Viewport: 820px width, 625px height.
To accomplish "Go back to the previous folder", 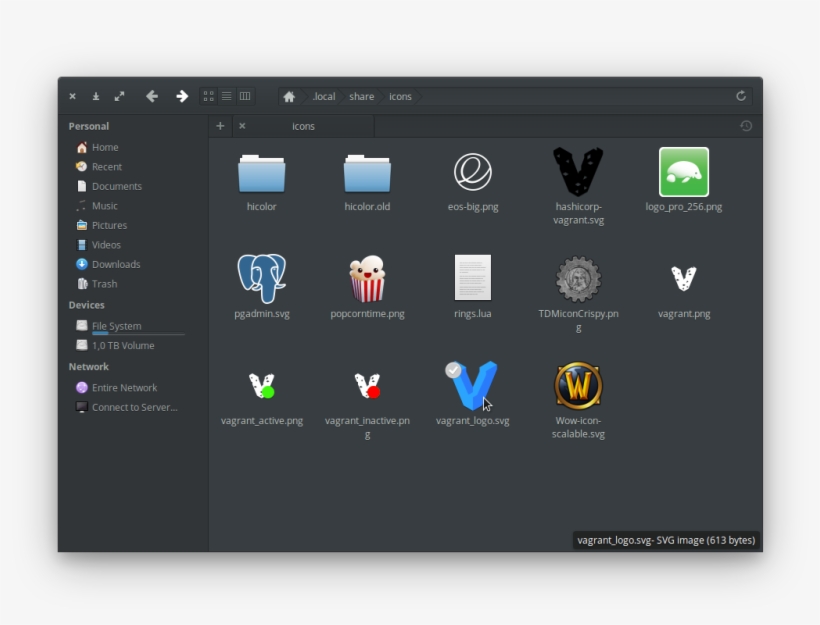I will tap(152, 96).
